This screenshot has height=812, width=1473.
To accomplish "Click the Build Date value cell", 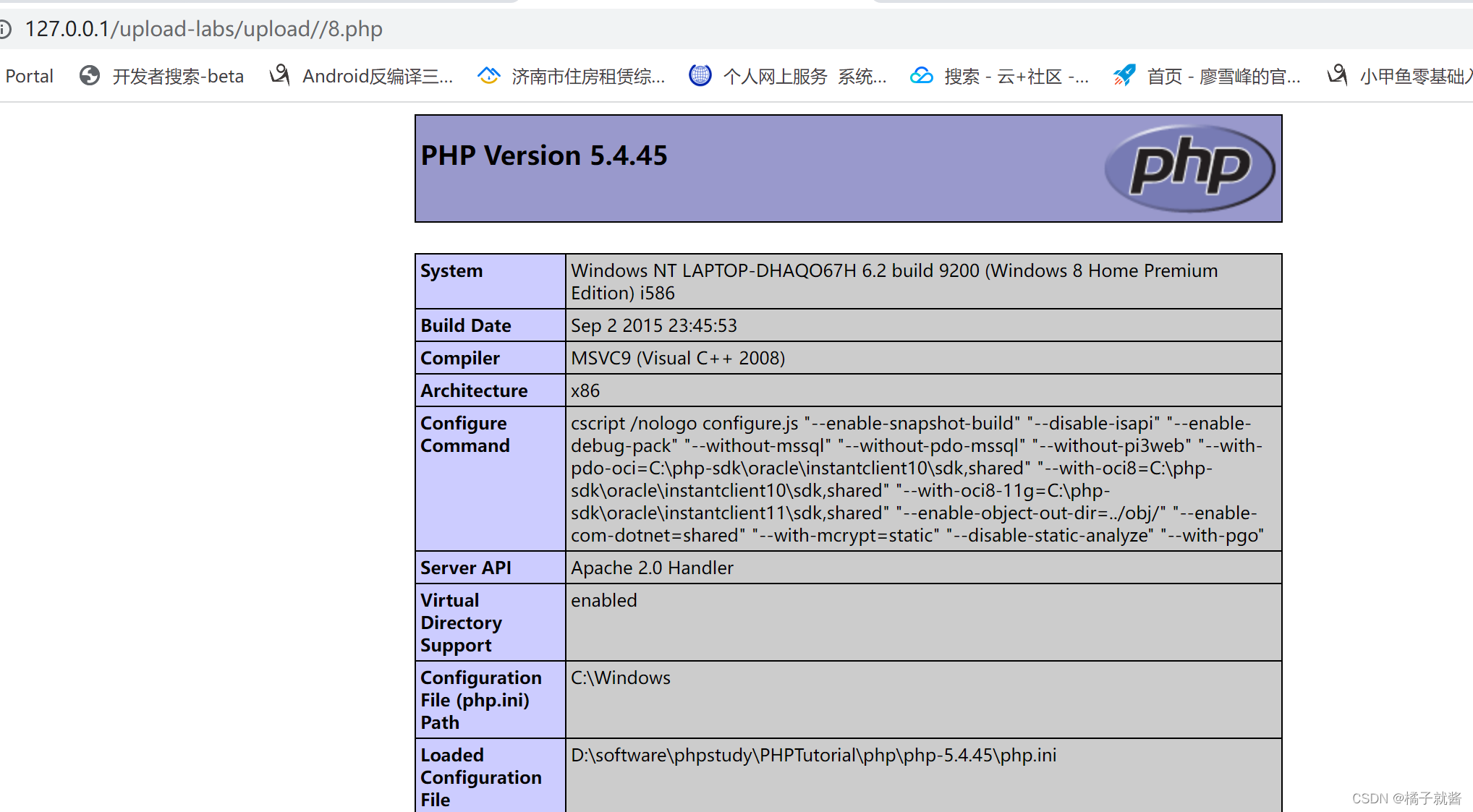I will 653,325.
